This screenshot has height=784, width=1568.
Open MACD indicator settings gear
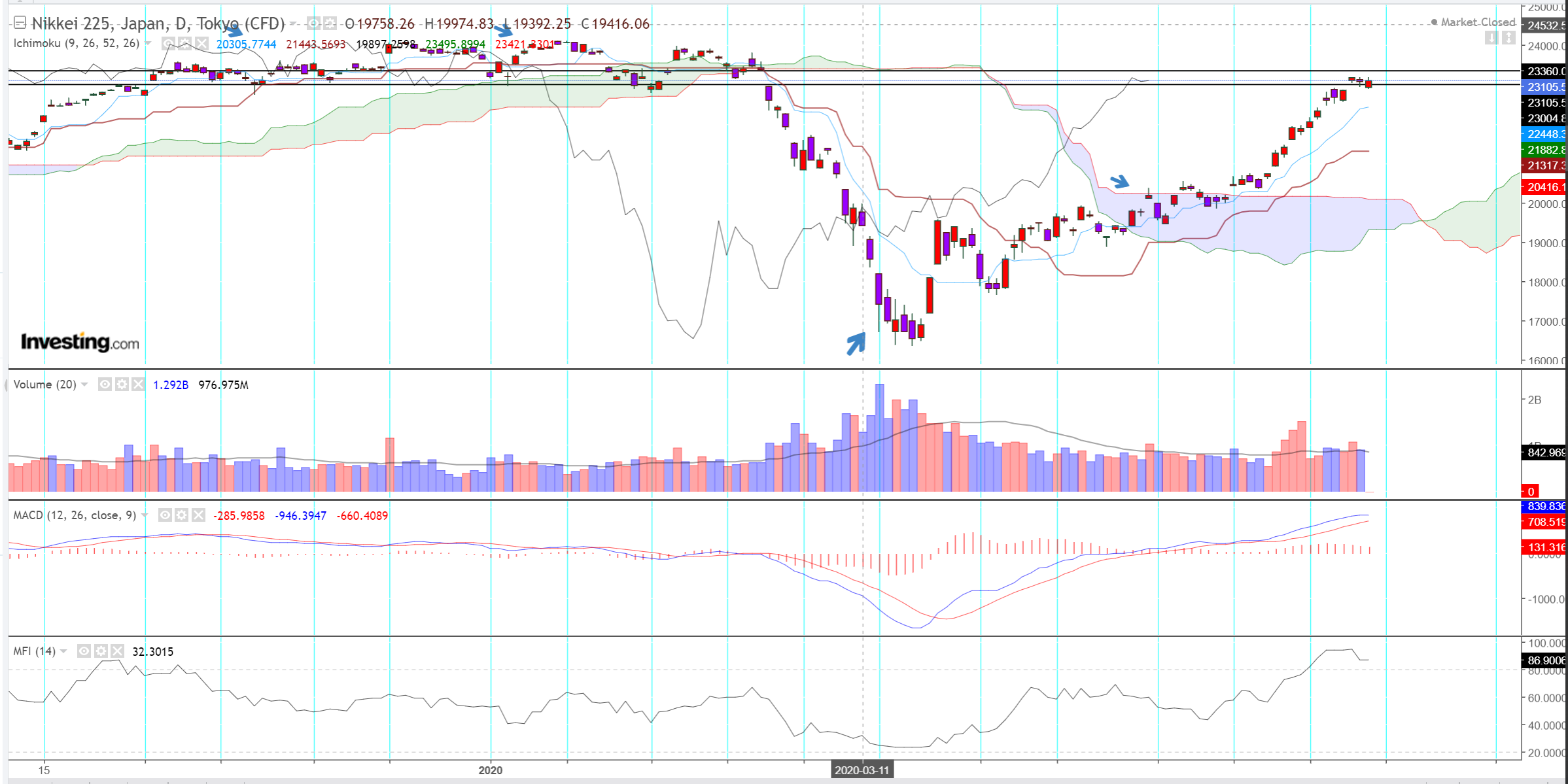(x=182, y=515)
